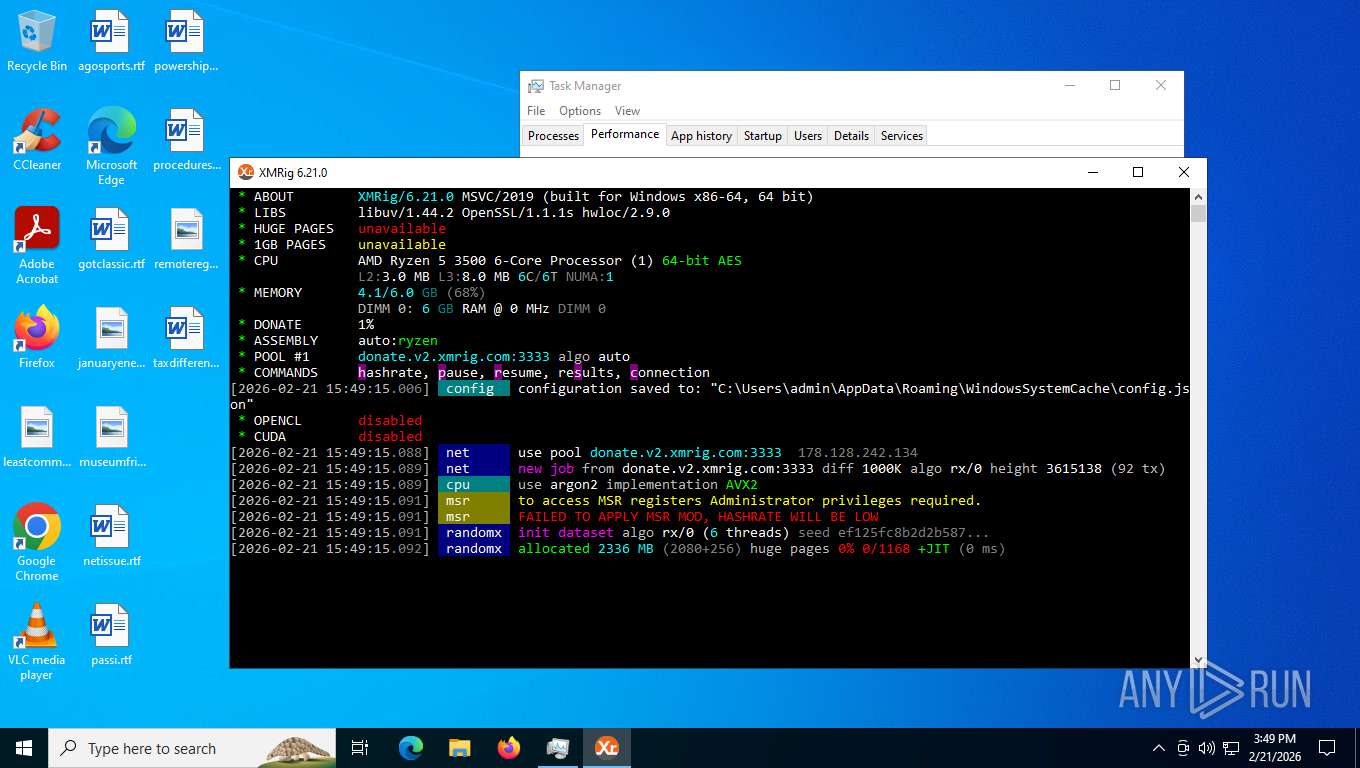Launch Google Chrome desktop shortcut

coord(37,542)
